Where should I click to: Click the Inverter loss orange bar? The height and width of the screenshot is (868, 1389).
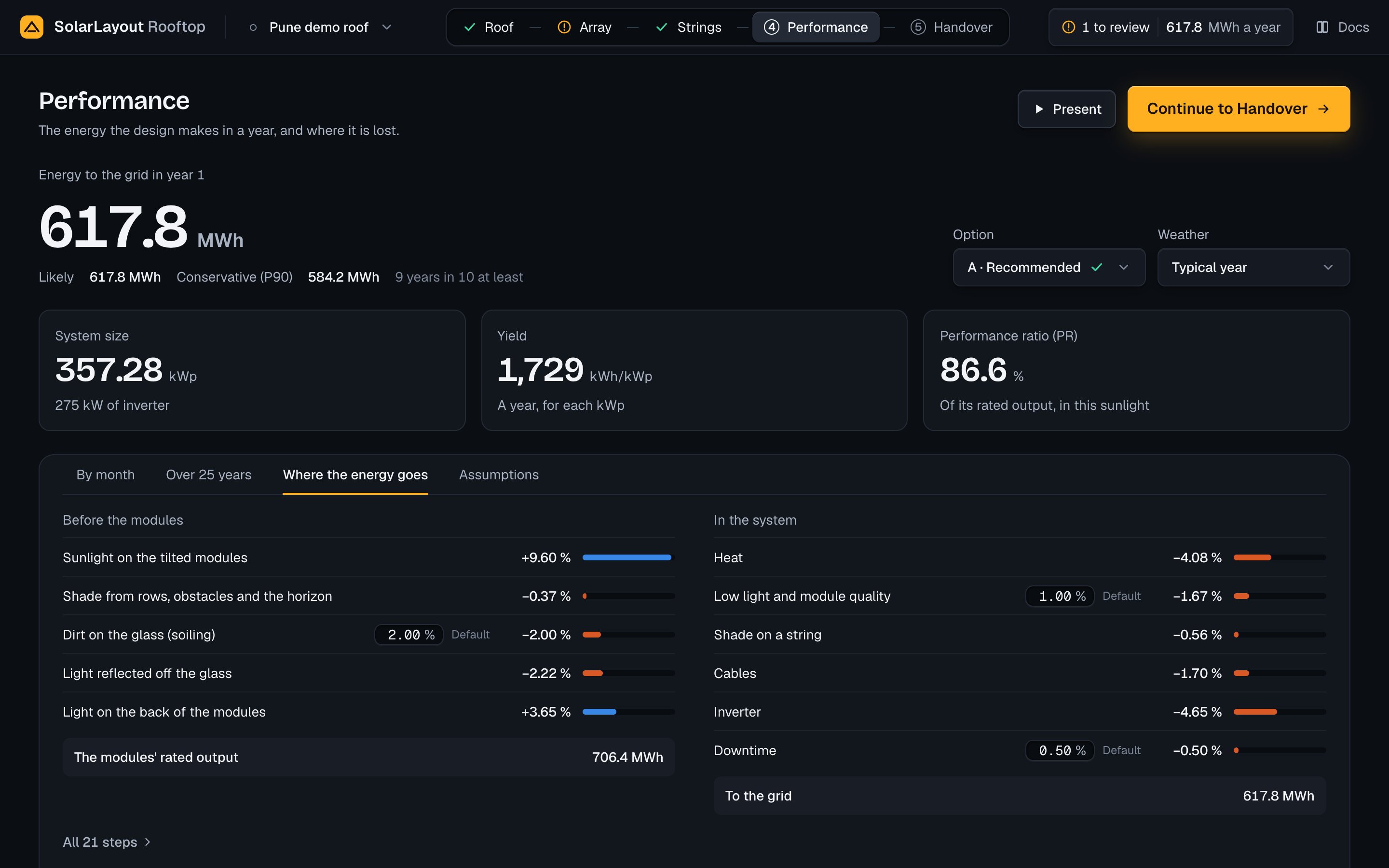[x=1255, y=712]
